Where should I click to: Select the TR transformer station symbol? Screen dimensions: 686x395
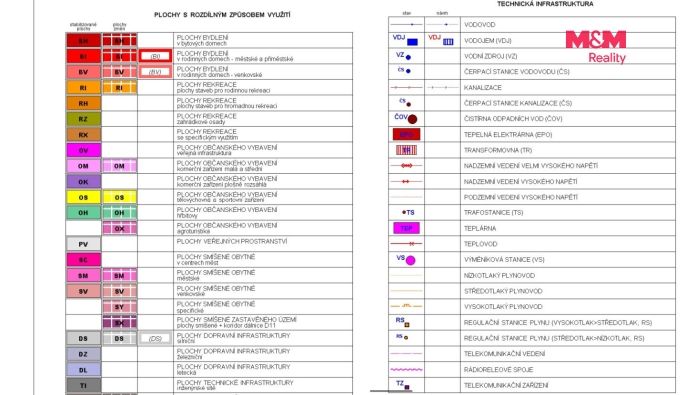click(406, 150)
